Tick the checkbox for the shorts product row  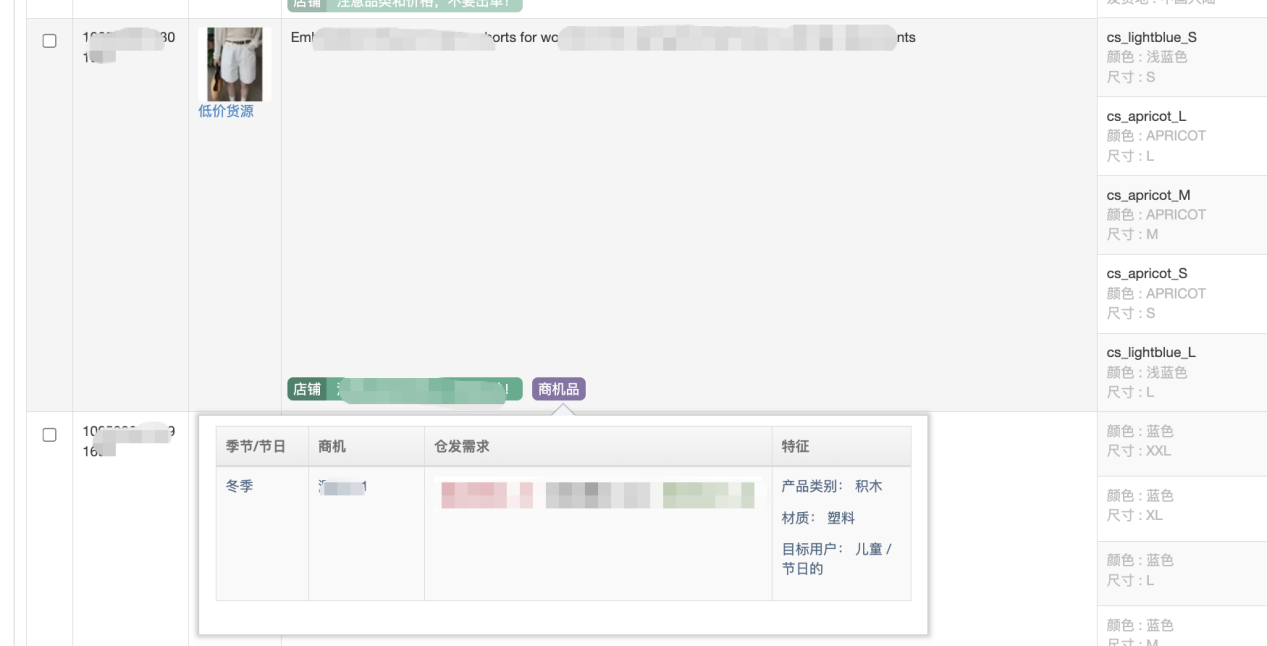(x=49, y=41)
